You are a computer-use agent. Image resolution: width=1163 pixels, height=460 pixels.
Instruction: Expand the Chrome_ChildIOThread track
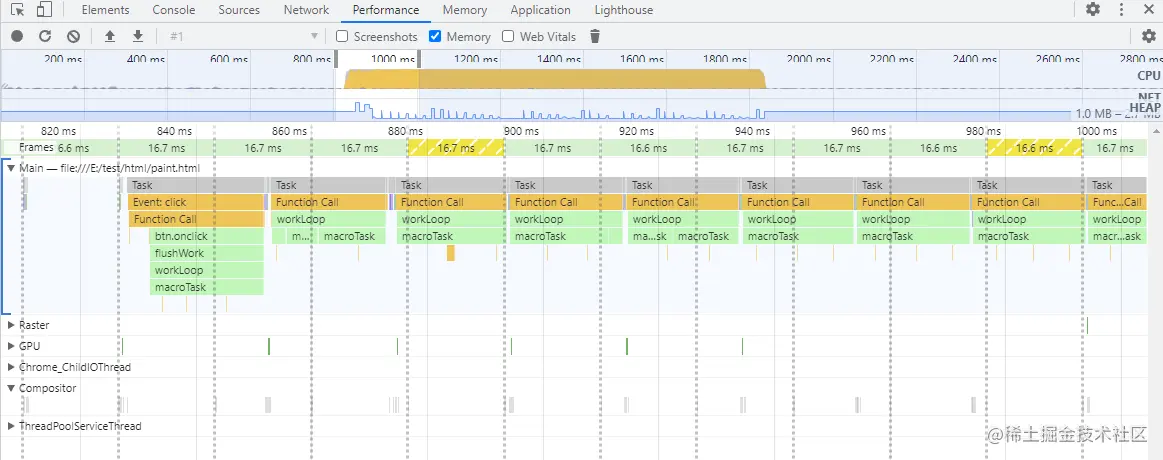pos(11,367)
